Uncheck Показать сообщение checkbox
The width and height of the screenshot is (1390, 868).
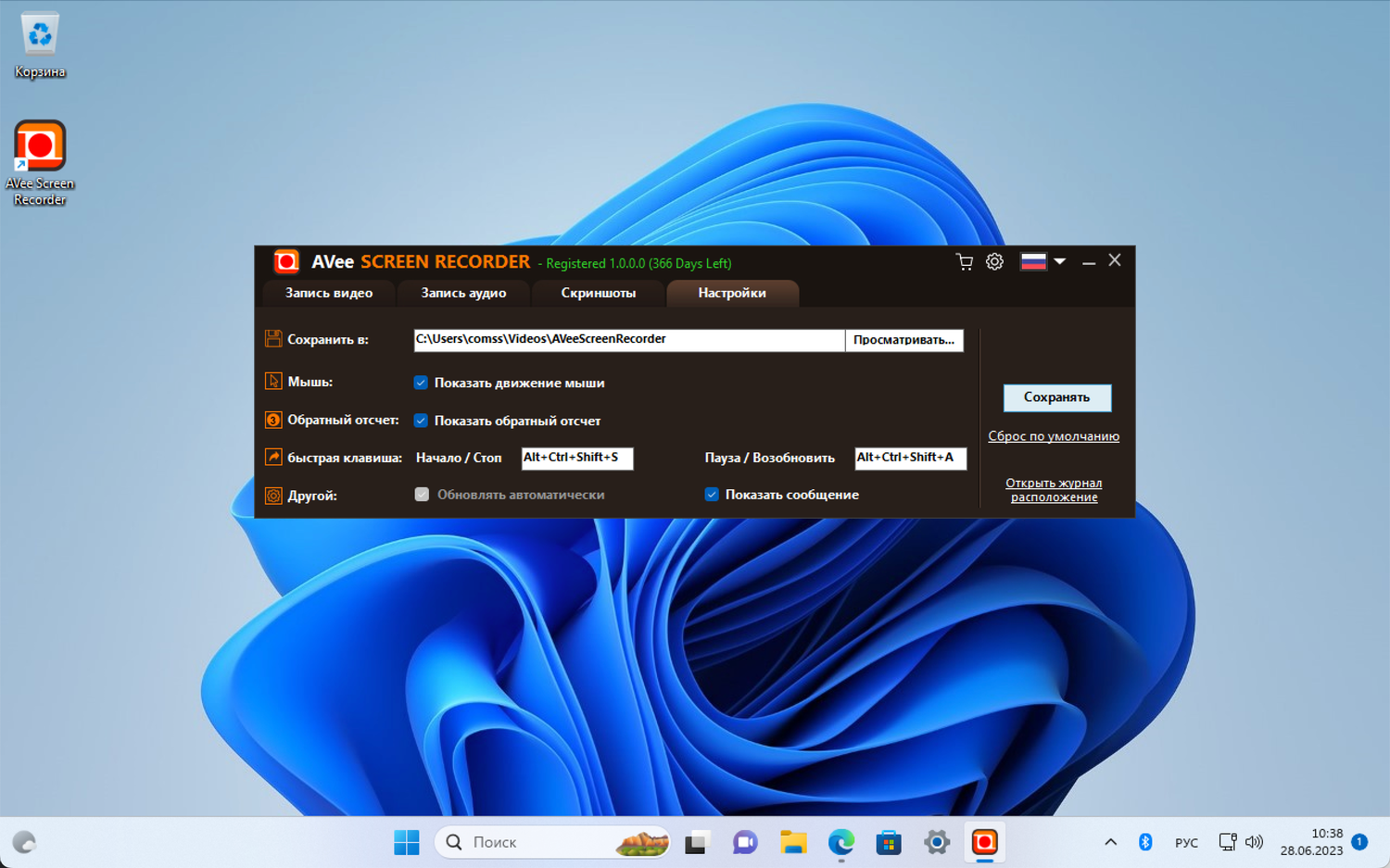712,495
